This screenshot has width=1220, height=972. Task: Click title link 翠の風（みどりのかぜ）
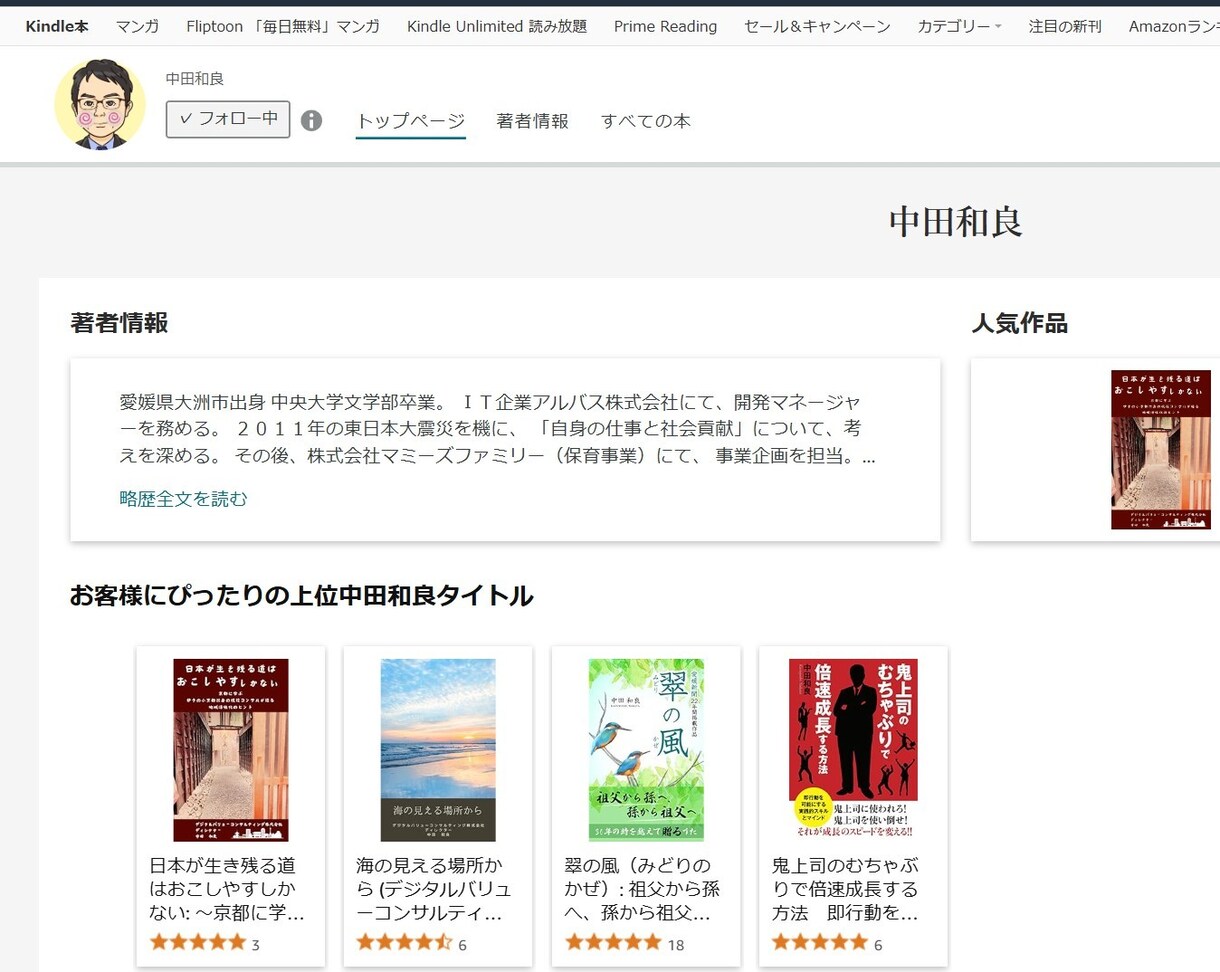point(642,889)
